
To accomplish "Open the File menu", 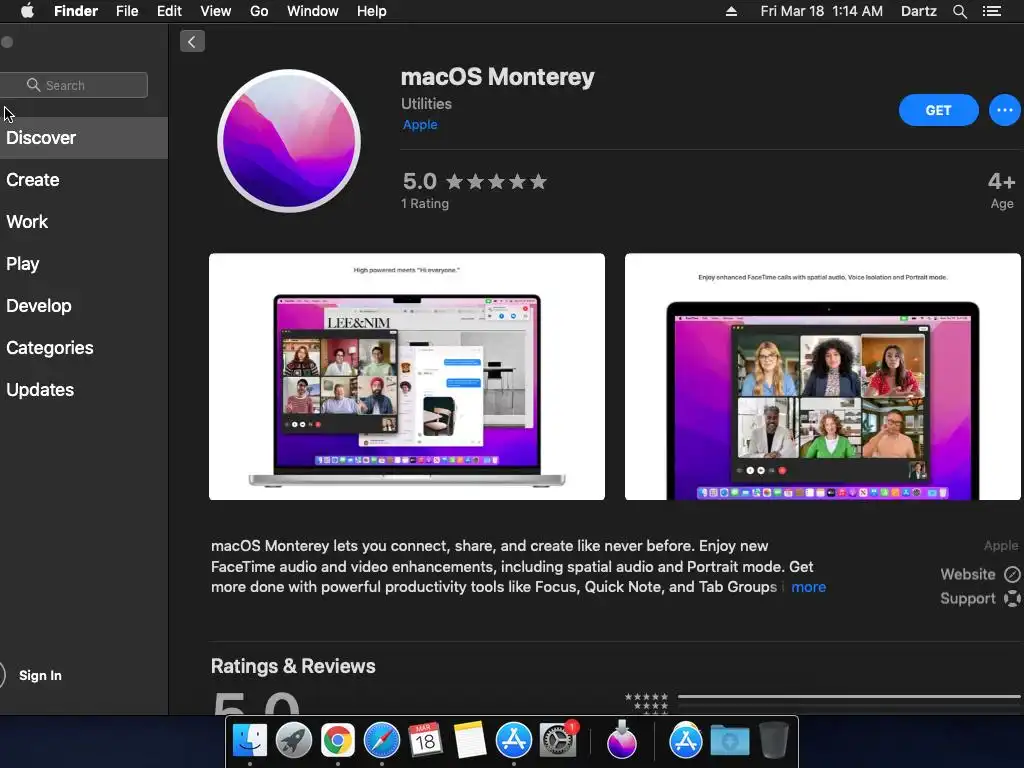I will pos(127,11).
